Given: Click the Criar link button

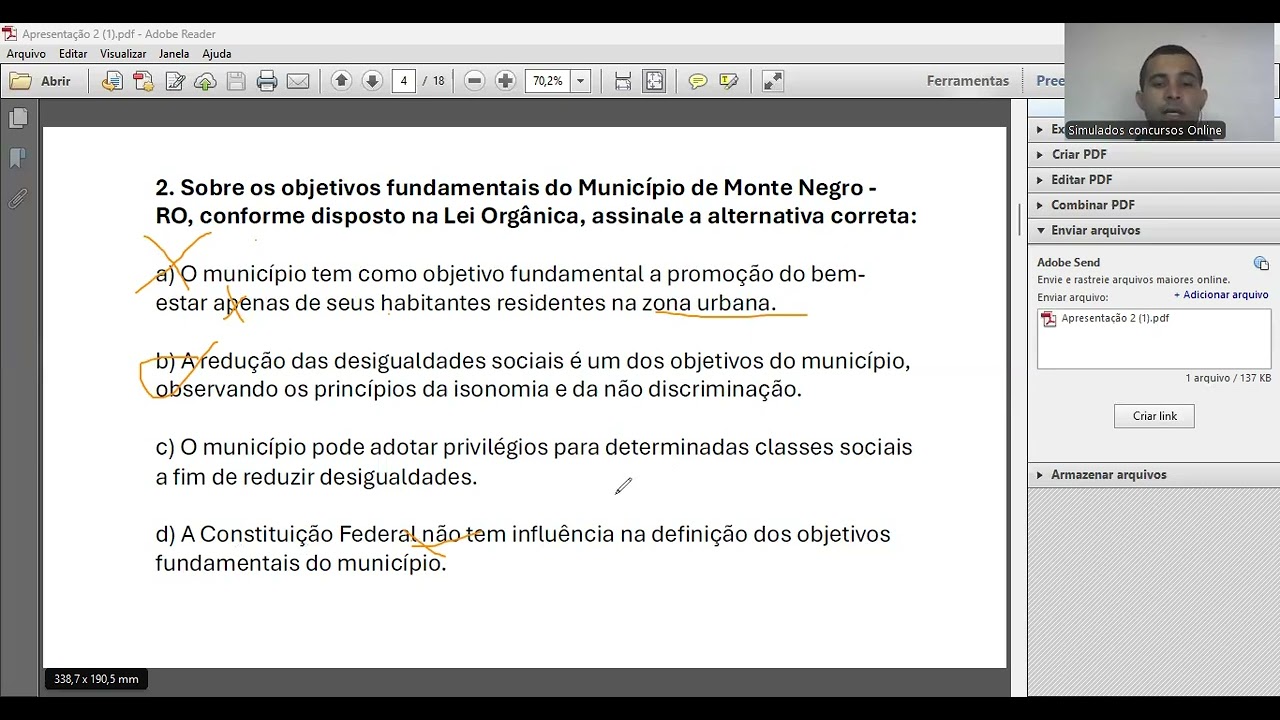Looking at the screenshot, I should 1154,416.
